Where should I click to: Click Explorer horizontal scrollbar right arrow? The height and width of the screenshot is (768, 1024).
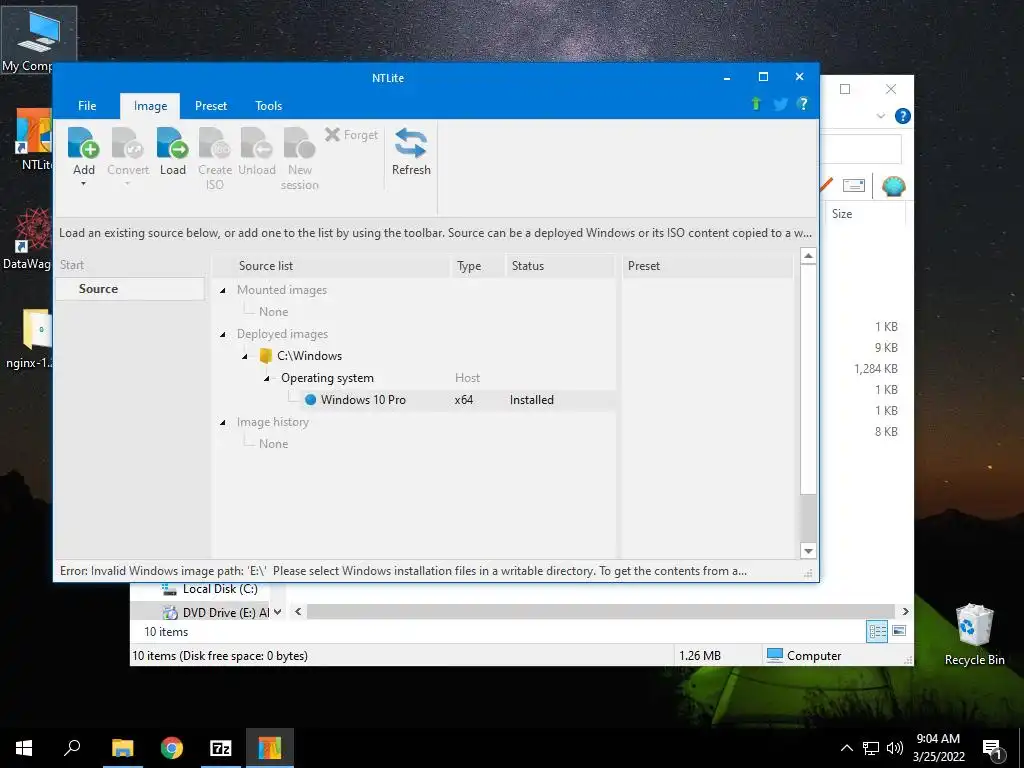pos(905,612)
